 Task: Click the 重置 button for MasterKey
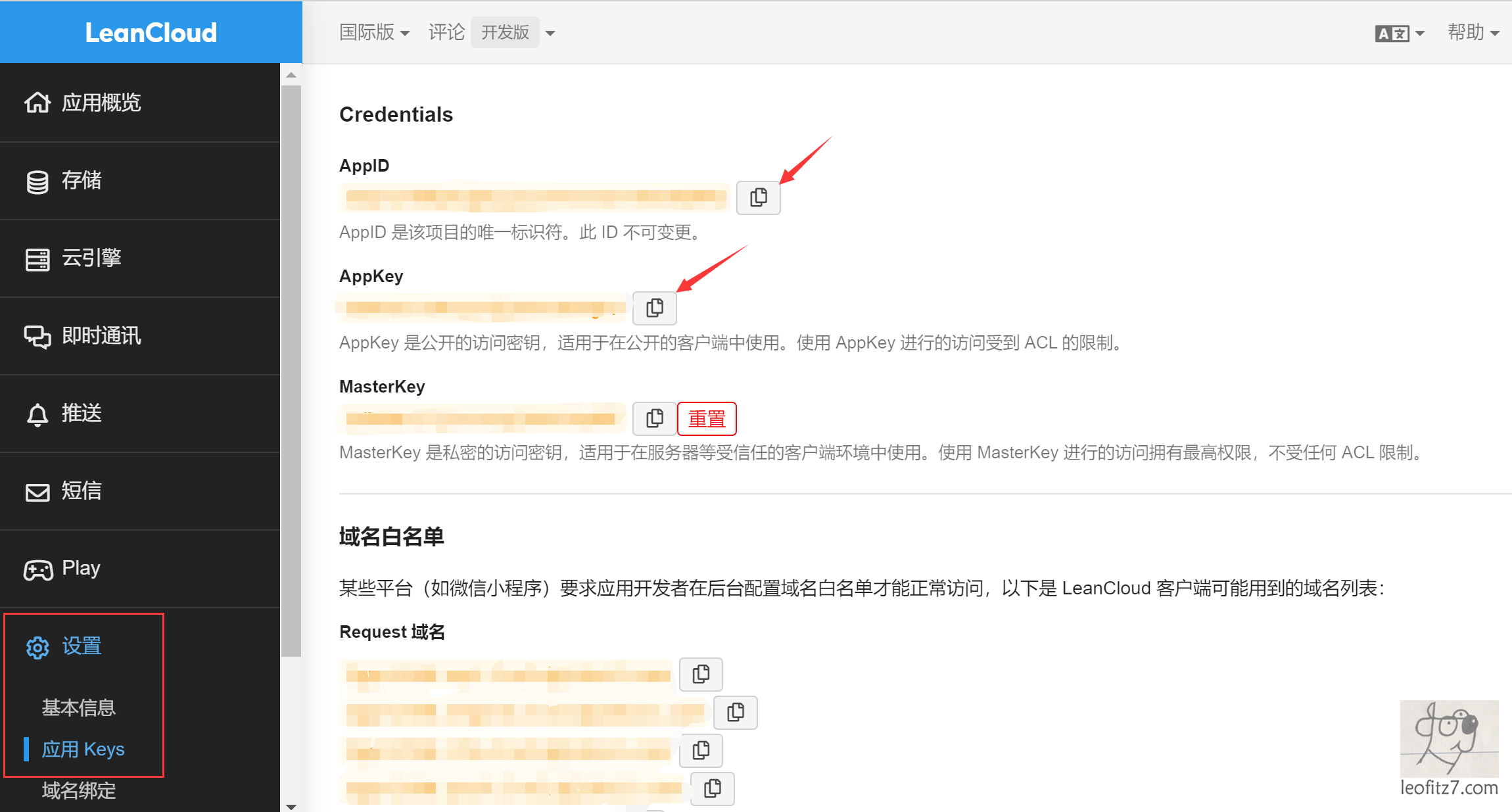(x=707, y=418)
